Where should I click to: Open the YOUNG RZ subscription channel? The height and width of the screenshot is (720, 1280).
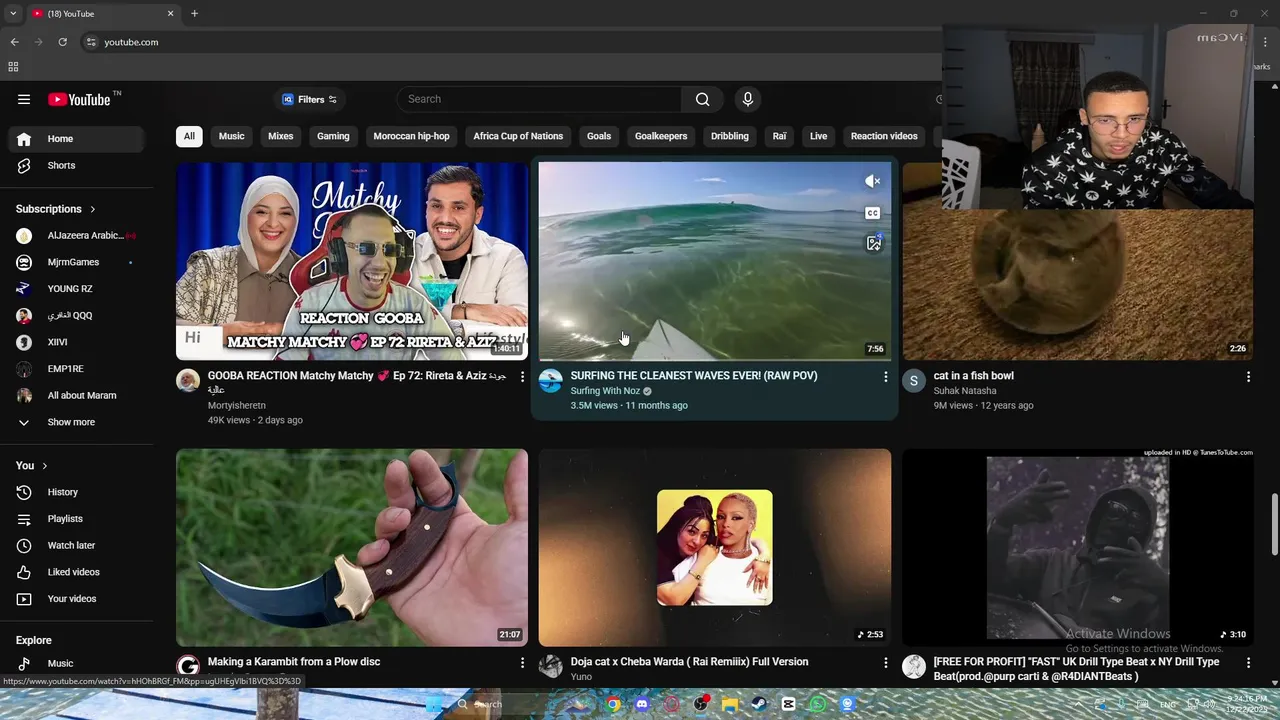[76, 289]
